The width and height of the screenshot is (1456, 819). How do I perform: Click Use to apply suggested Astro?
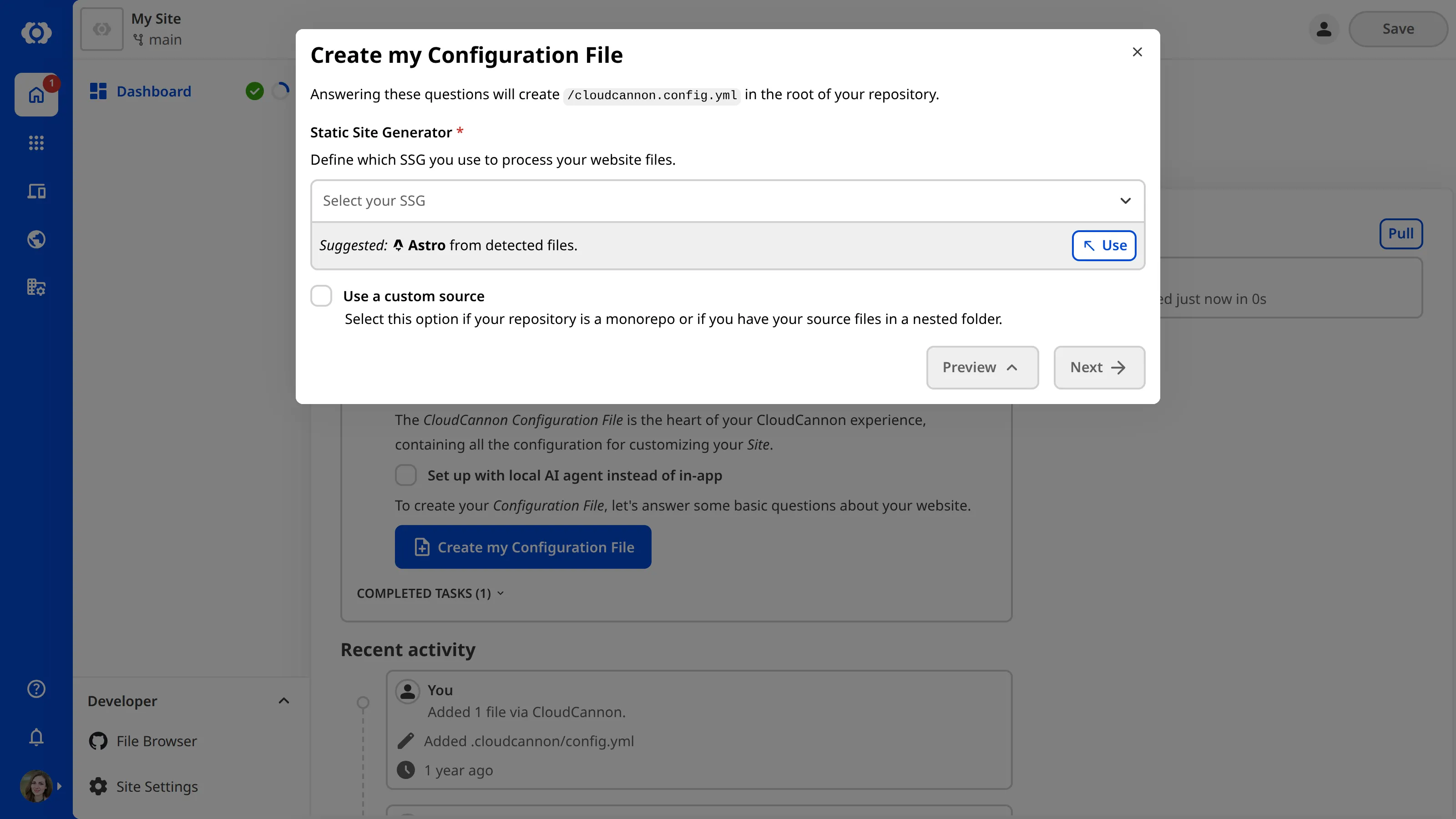point(1104,245)
